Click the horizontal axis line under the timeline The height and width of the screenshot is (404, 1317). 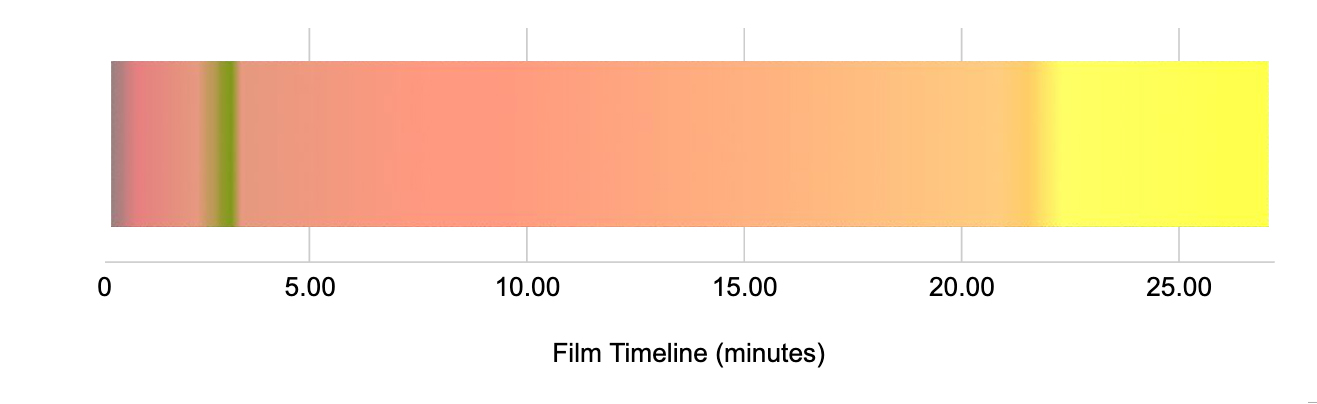point(690,262)
